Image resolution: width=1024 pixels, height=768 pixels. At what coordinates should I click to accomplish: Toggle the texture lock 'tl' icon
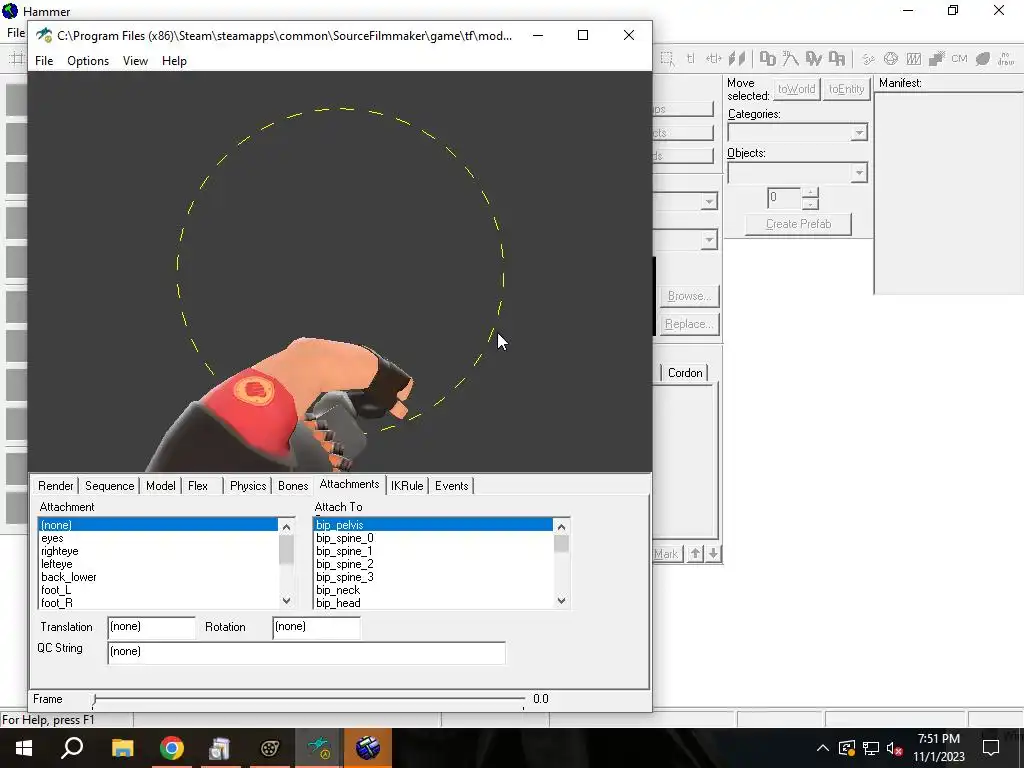[x=690, y=59]
